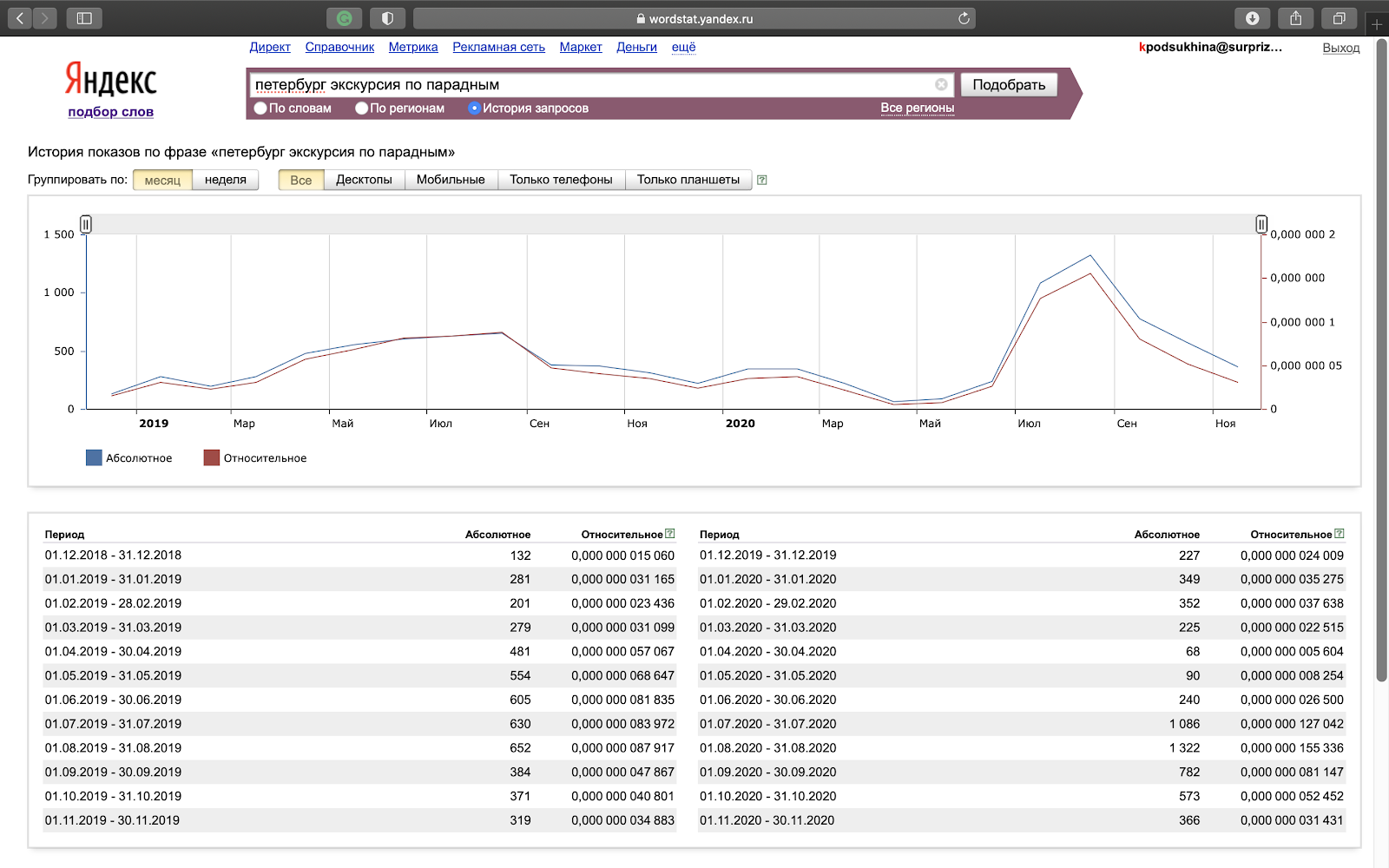Select the 'По регионам' radio button
The image size is (1389, 868).
click(x=362, y=108)
